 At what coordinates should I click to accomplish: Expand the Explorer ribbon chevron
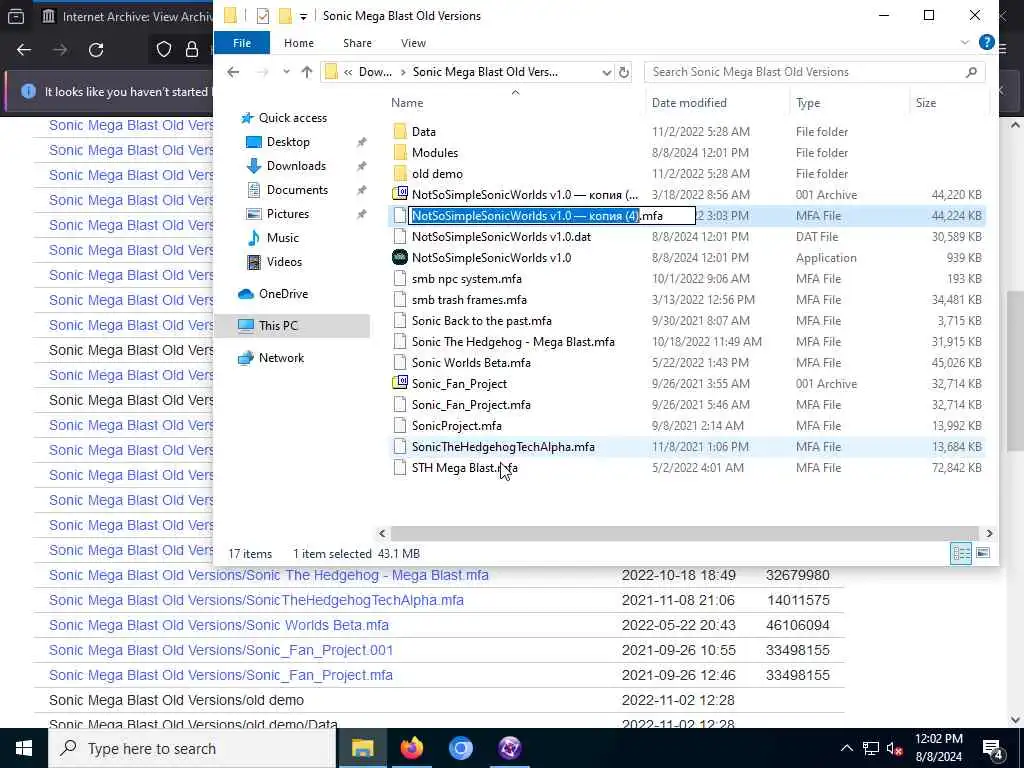pos(965,42)
